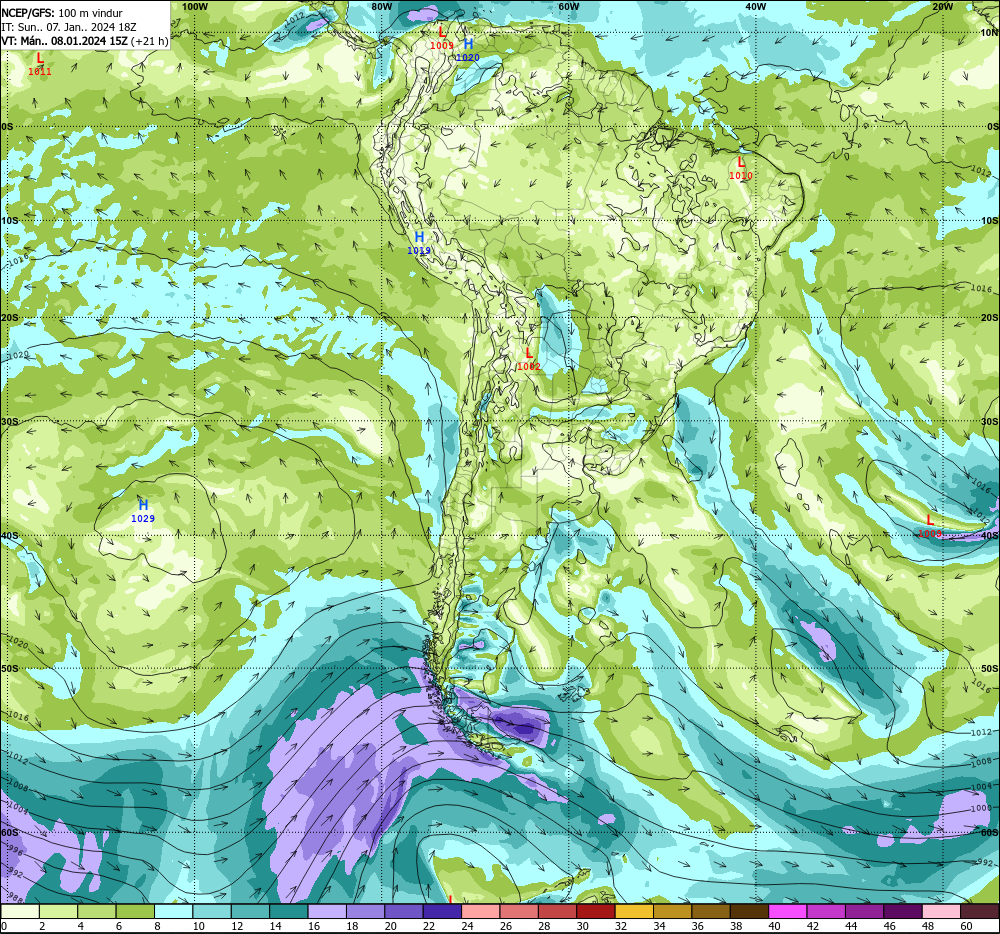Pick the 16–18 lilac legend swatch

click(x=327, y=912)
